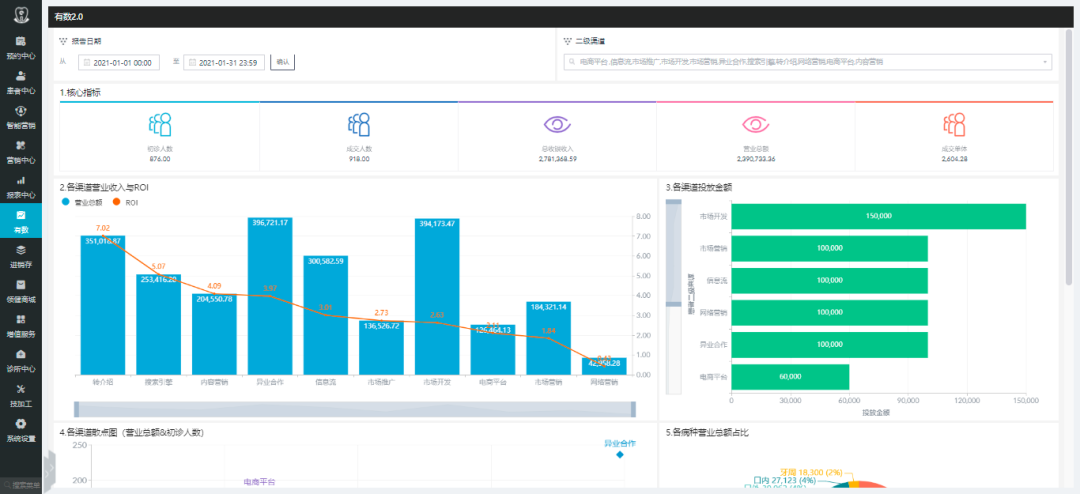Click the 确认 button
This screenshot has height=494, width=1080.
(282, 62)
